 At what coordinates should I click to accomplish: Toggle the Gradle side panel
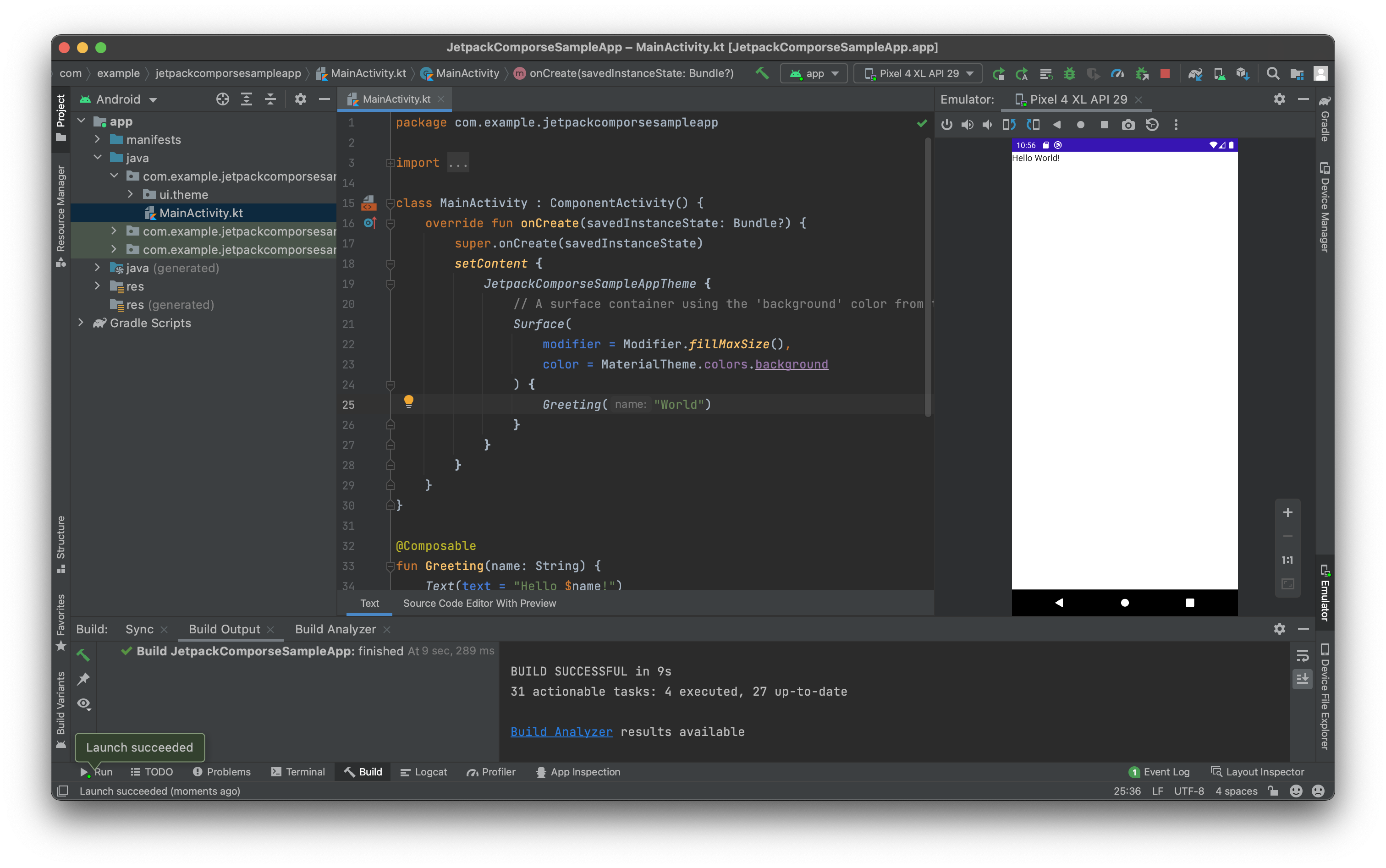pos(1325,119)
